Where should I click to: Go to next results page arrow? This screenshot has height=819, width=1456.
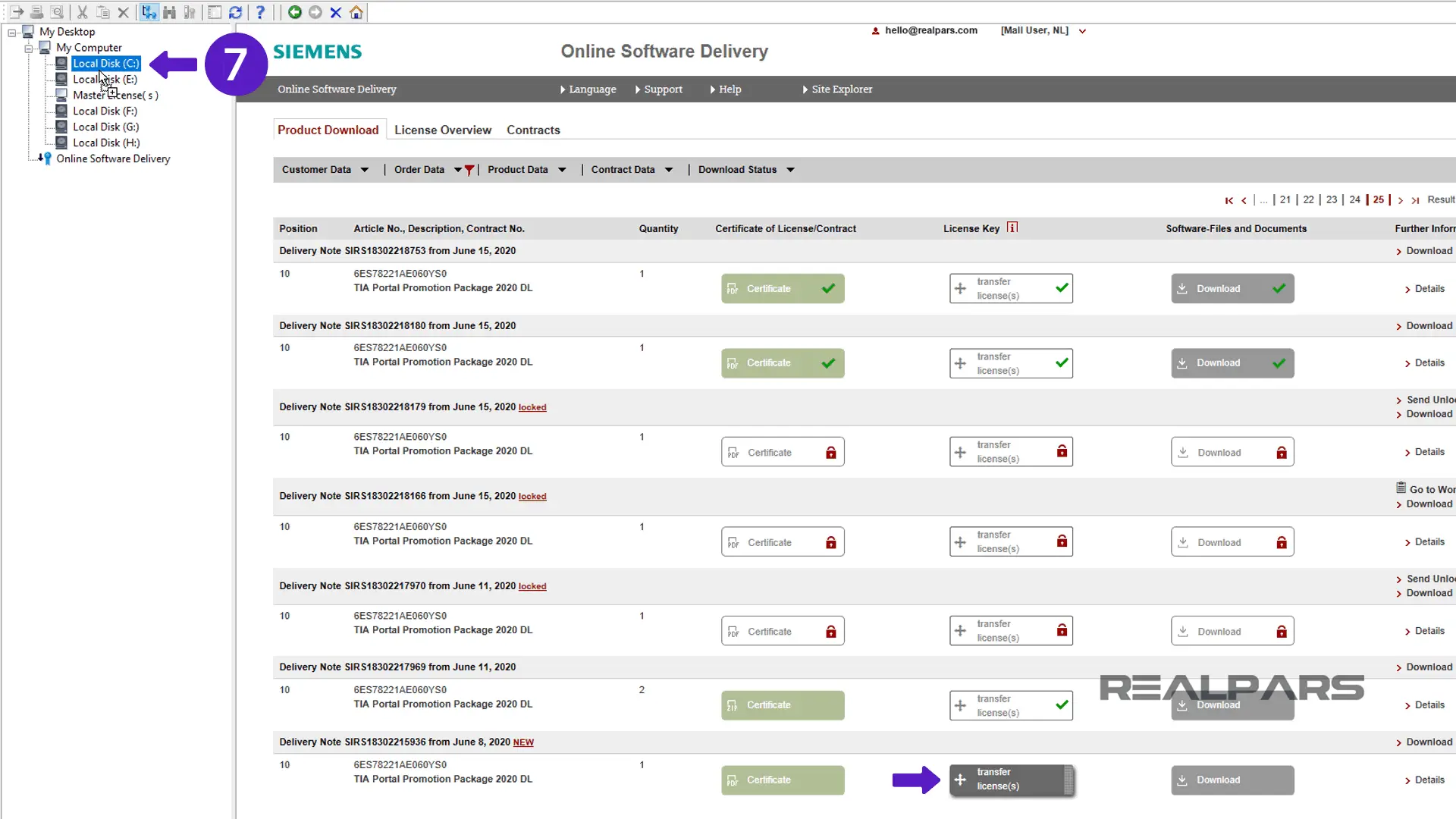(x=1401, y=200)
